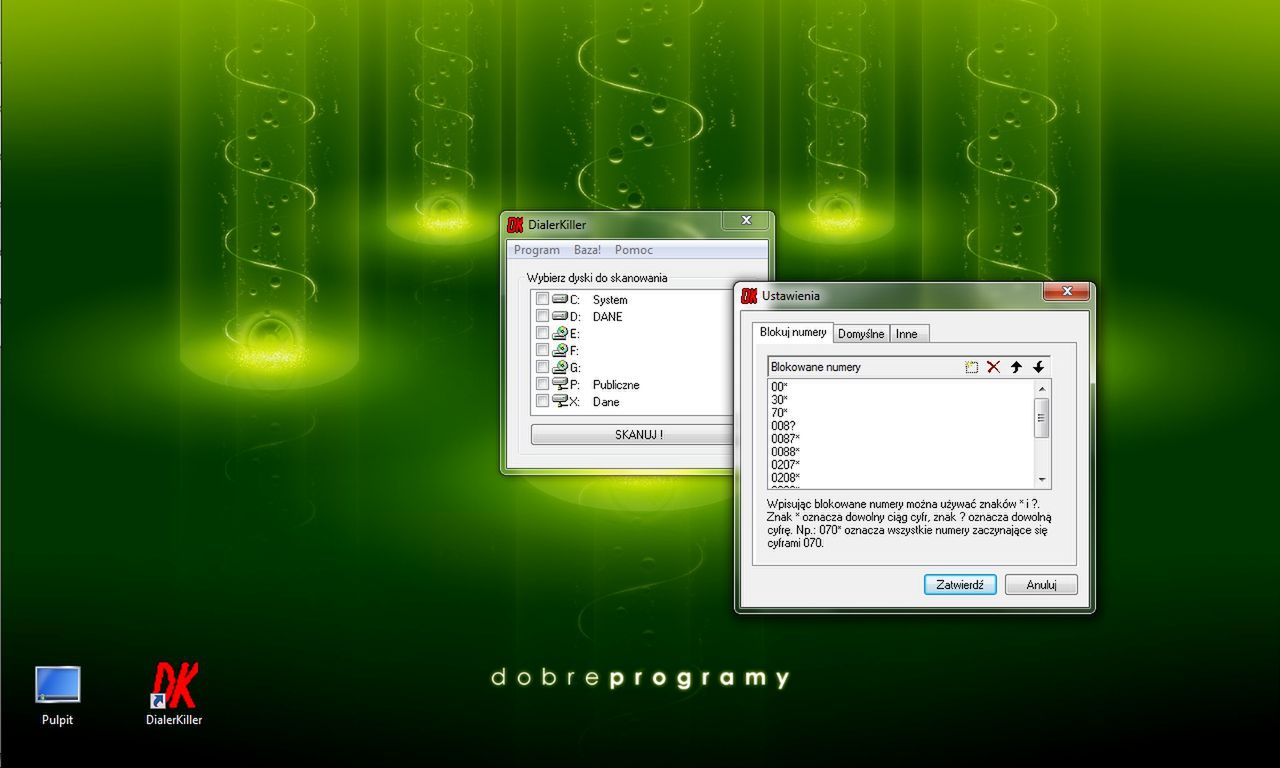Switch to the Domyślne tab

[x=861, y=334]
